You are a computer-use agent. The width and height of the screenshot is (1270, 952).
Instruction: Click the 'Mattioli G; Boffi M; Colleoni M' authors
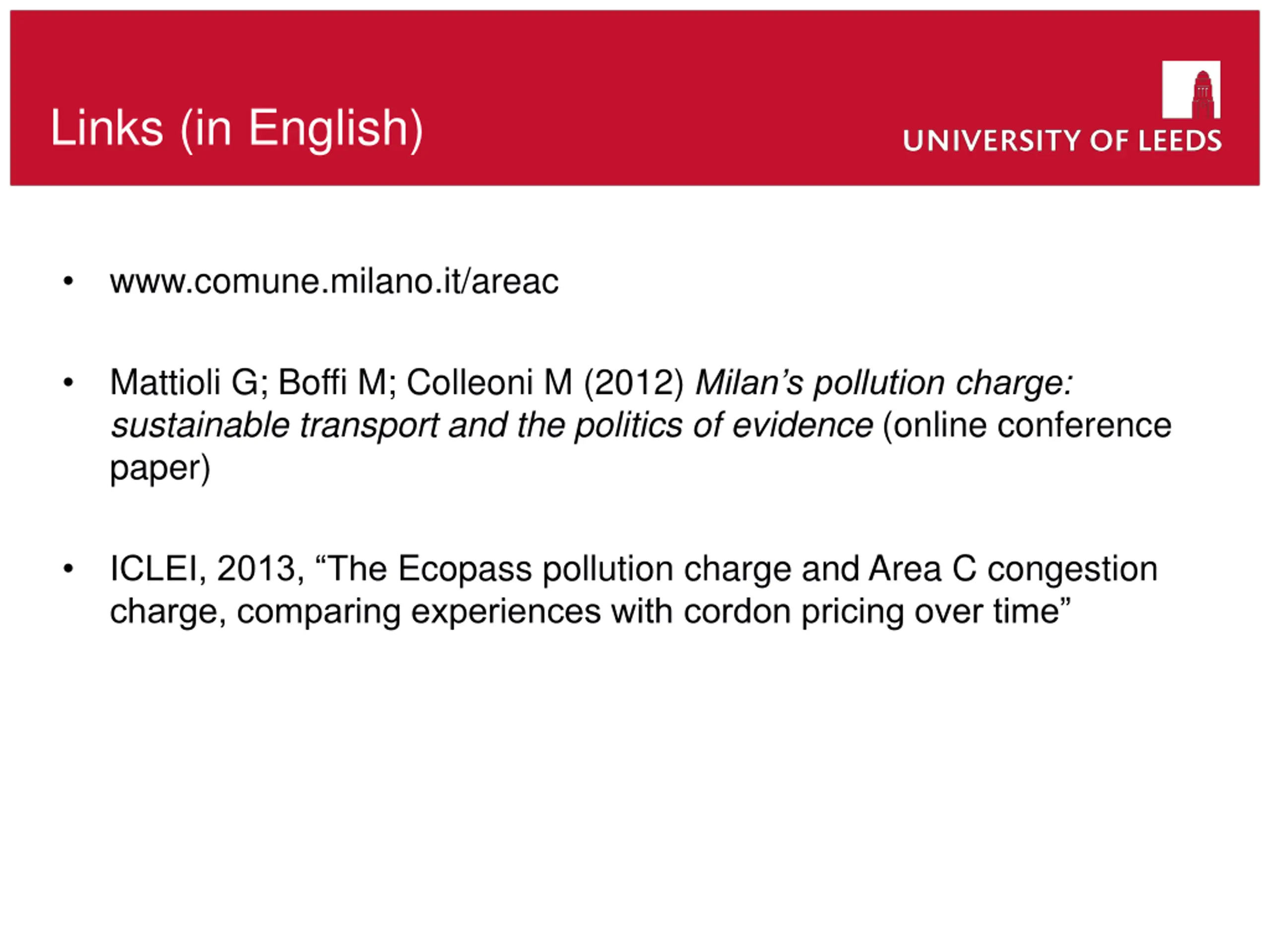pyautogui.click(x=341, y=382)
